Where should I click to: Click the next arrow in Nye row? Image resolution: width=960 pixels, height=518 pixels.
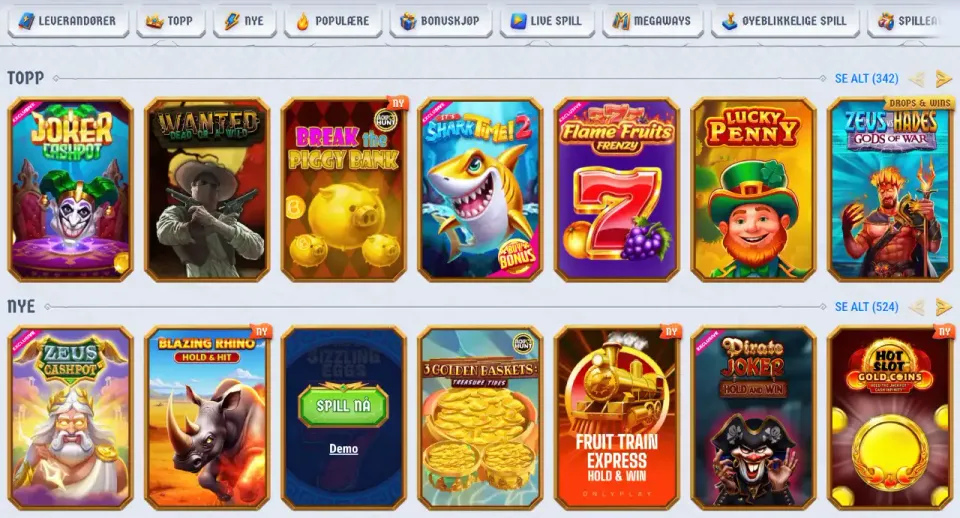943,307
